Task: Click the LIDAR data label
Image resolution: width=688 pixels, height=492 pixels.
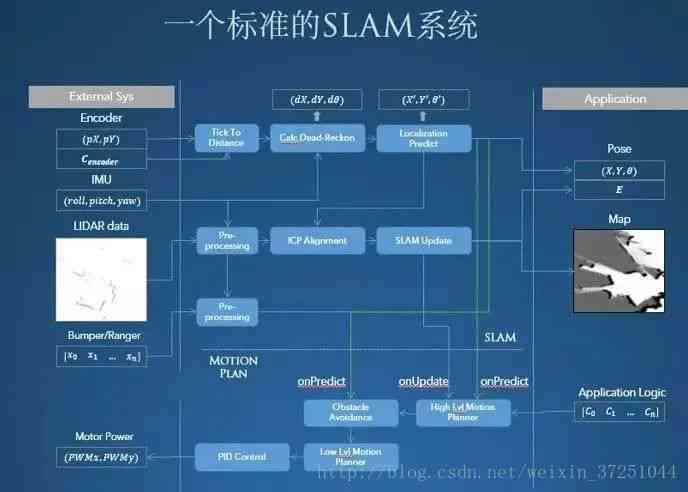Action: click(x=101, y=226)
